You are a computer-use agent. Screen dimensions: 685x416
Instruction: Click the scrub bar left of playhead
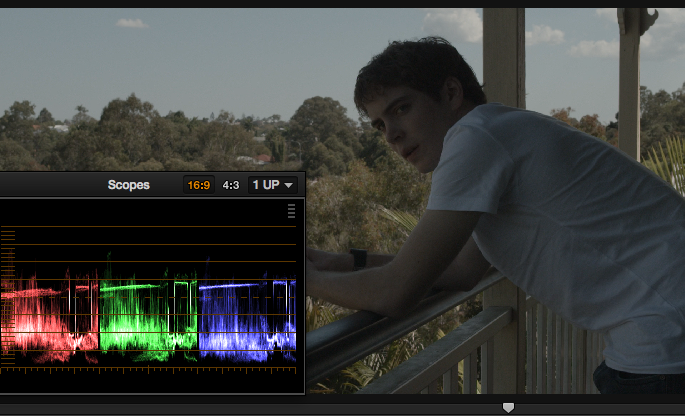[251, 409]
